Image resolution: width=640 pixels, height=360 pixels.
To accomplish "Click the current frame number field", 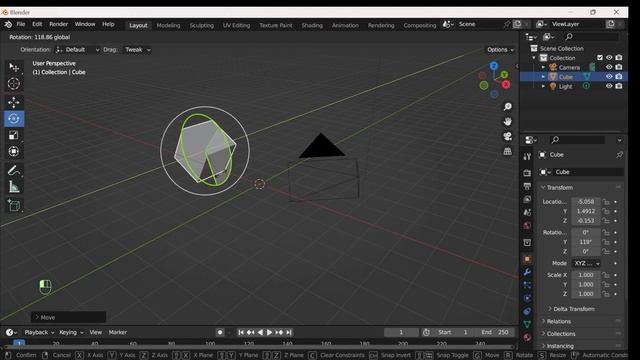I will tap(401, 332).
